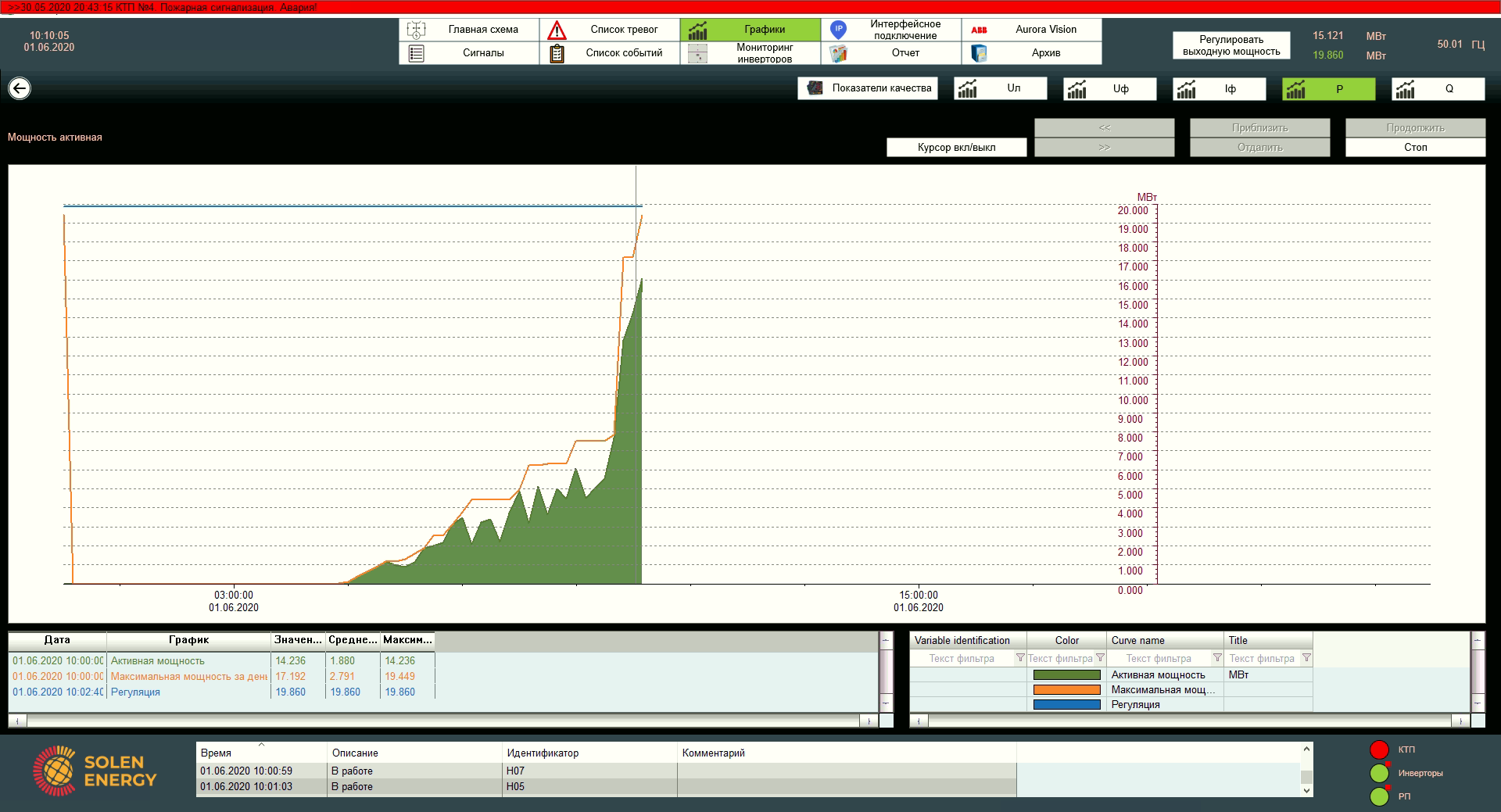Viewport: 1501px width, 812px height.
Task: Open the Archive (Архив) icon
Action: click(x=979, y=53)
